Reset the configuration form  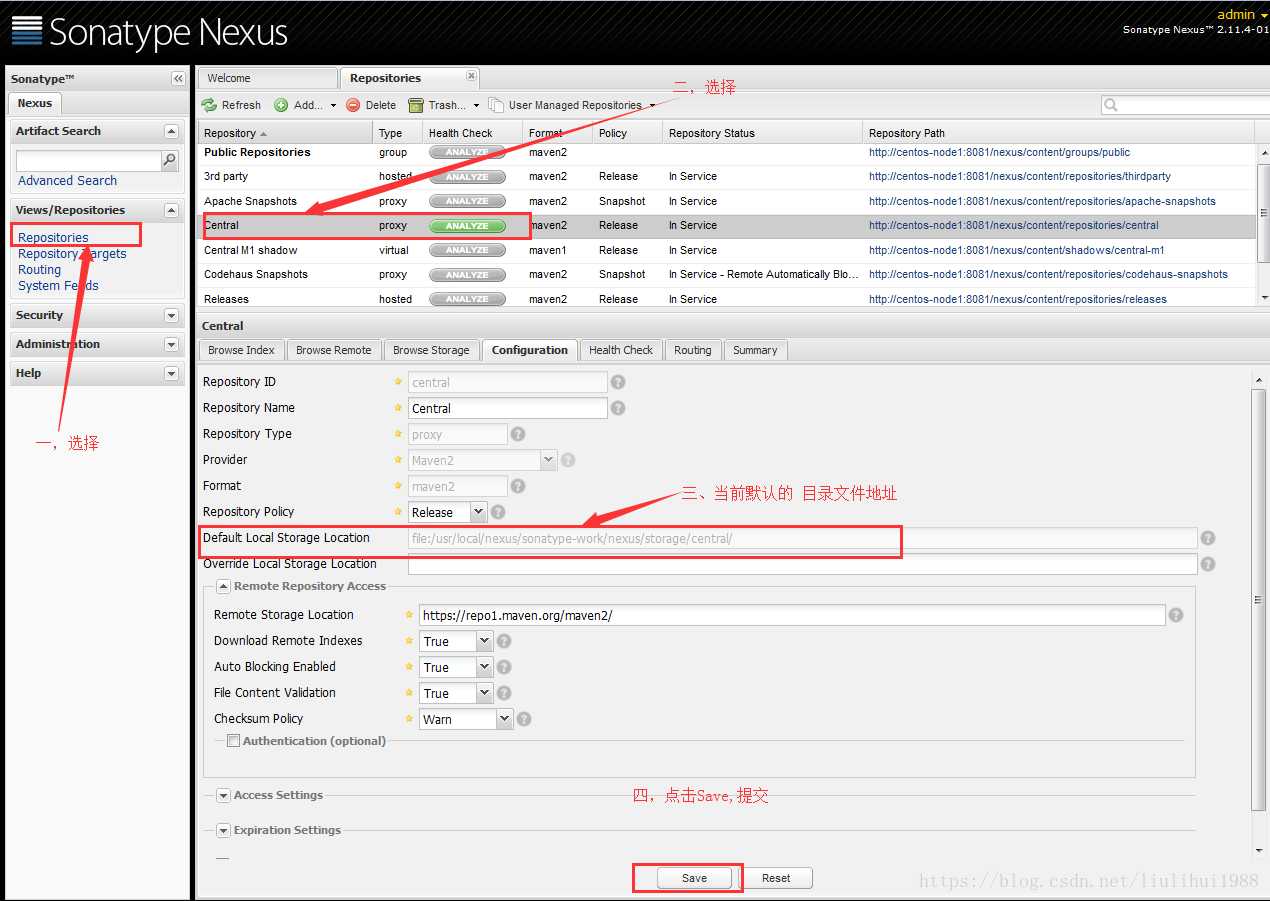click(776, 878)
